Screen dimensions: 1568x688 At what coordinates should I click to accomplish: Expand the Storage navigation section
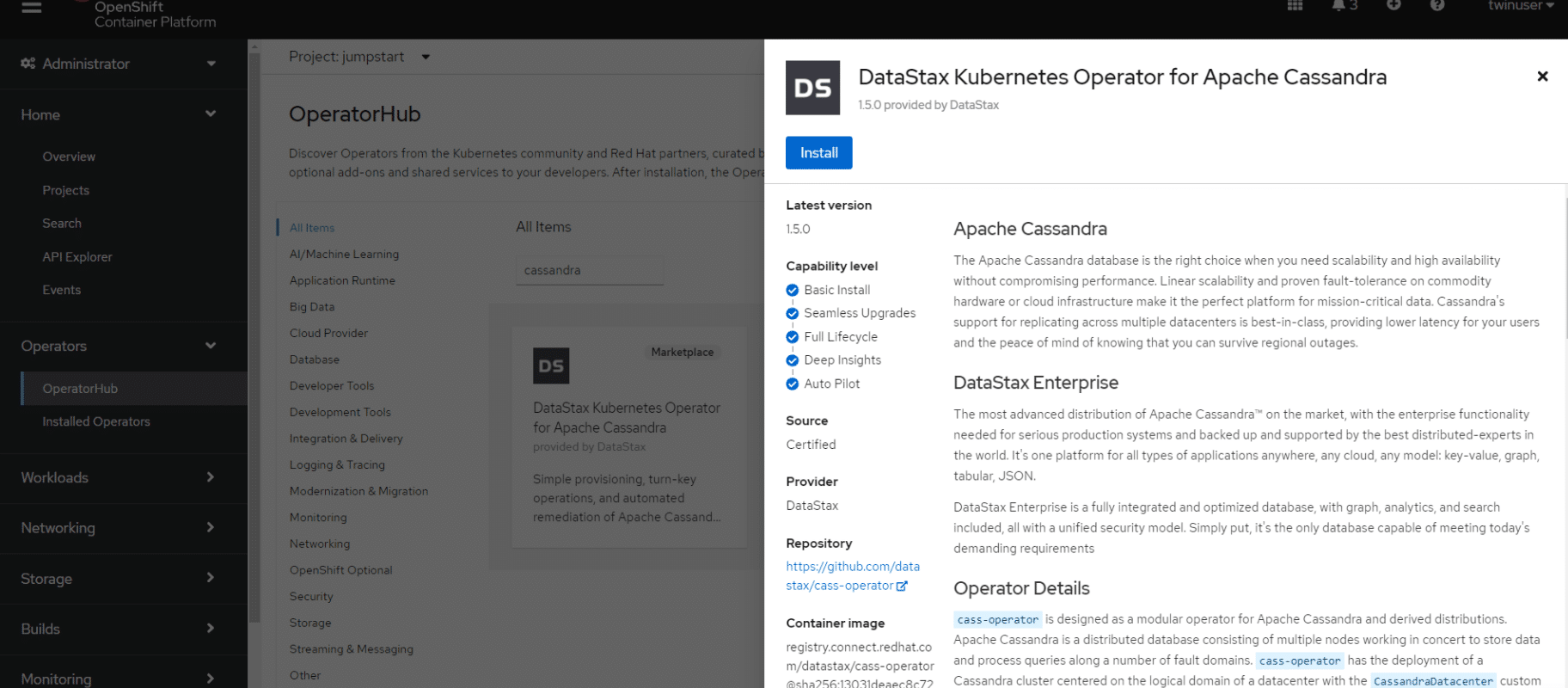(119, 579)
